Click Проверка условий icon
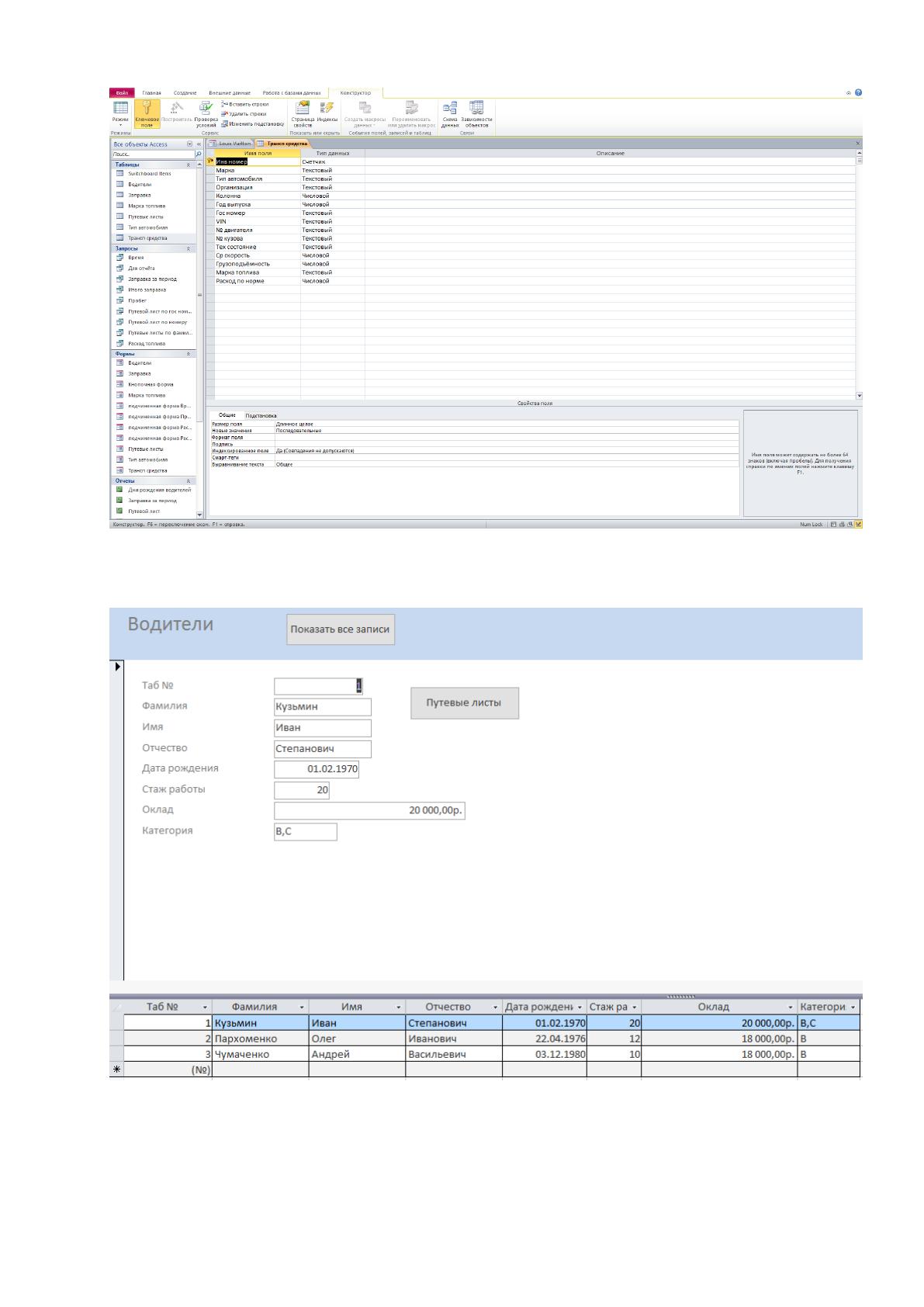Screen dimensions: 924x1307 (206, 108)
